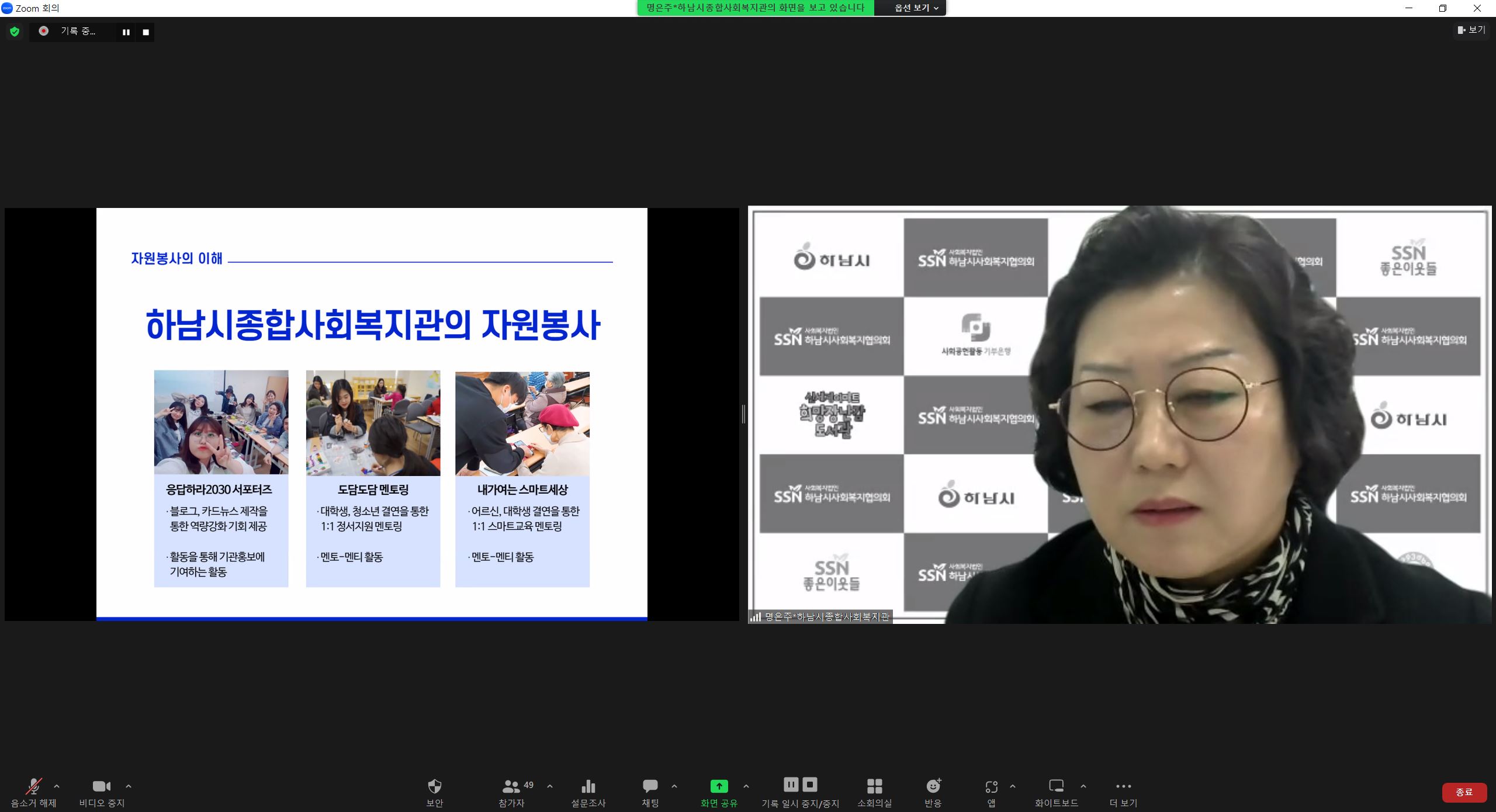The height and width of the screenshot is (812, 1496).
Task: Open the 채팅 chat panel
Action: (650, 786)
